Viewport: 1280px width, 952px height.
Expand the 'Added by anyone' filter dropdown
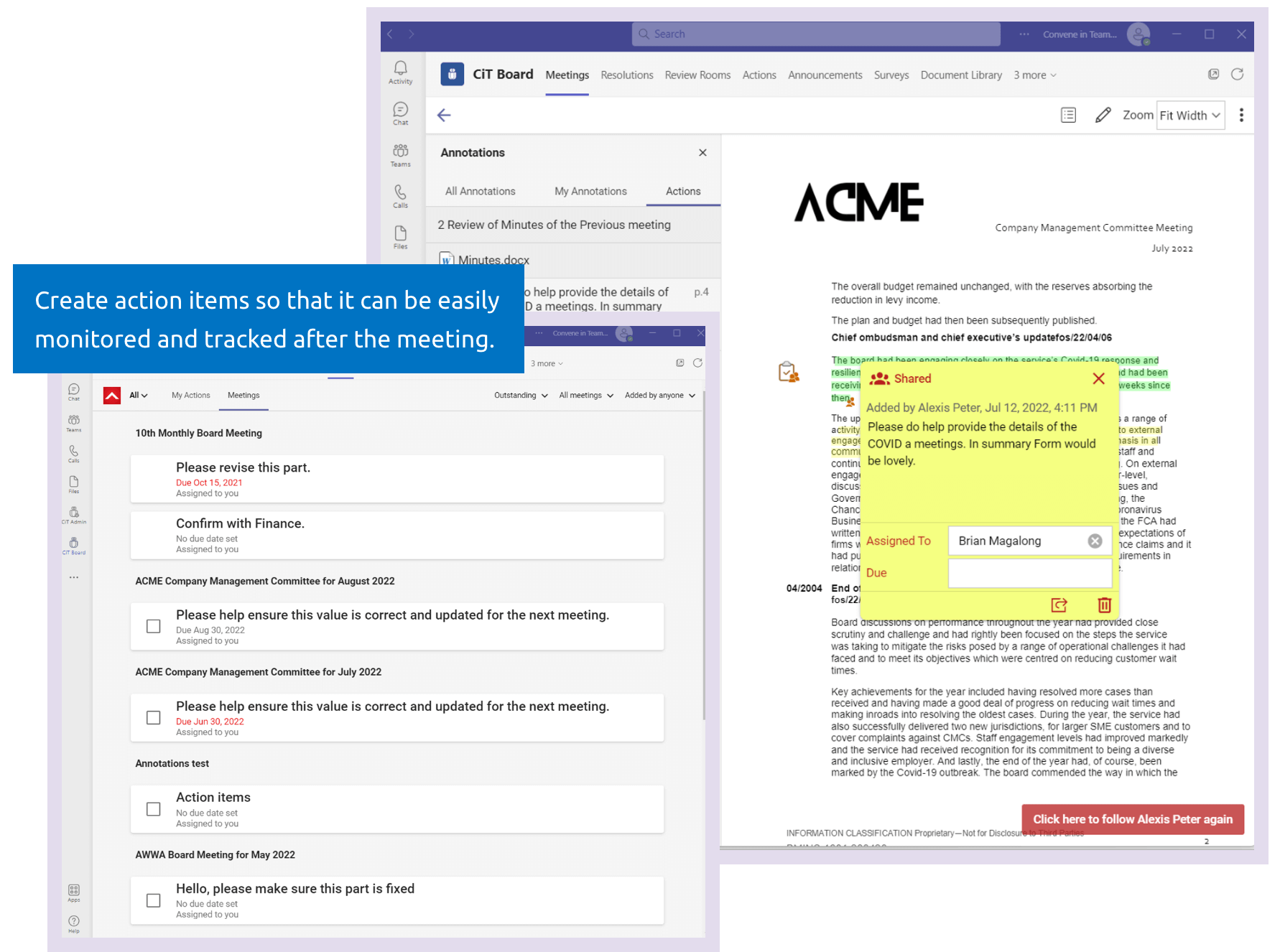[x=659, y=395]
